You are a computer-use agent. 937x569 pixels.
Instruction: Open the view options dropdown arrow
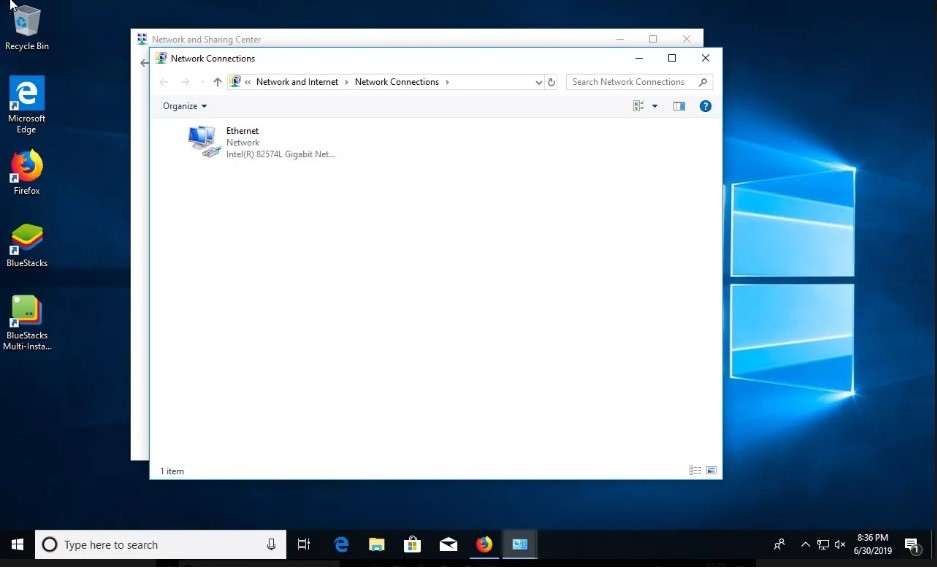[x=655, y=106]
